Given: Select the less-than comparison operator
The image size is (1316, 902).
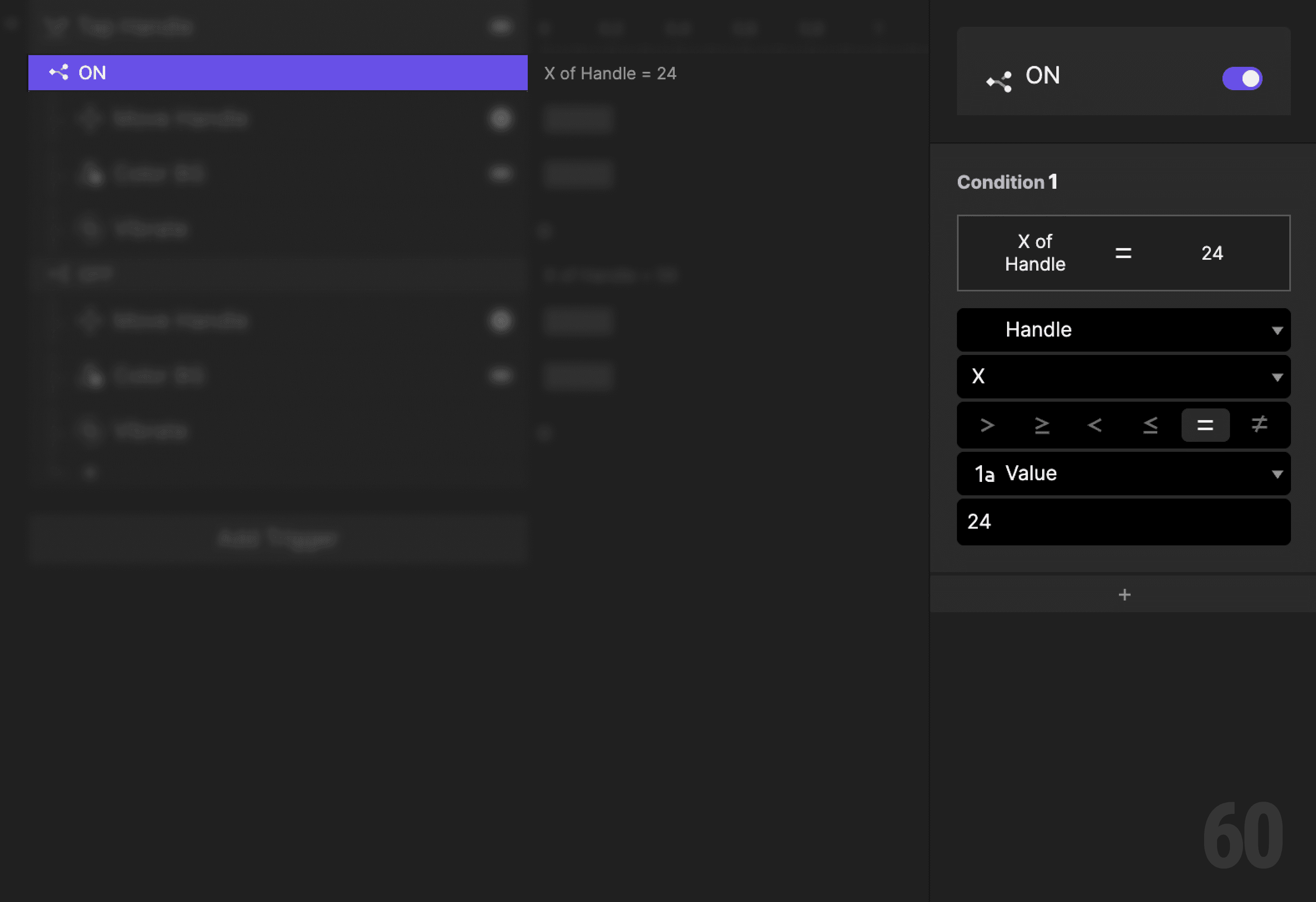Looking at the screenshot, I should tap(1096, 425).
